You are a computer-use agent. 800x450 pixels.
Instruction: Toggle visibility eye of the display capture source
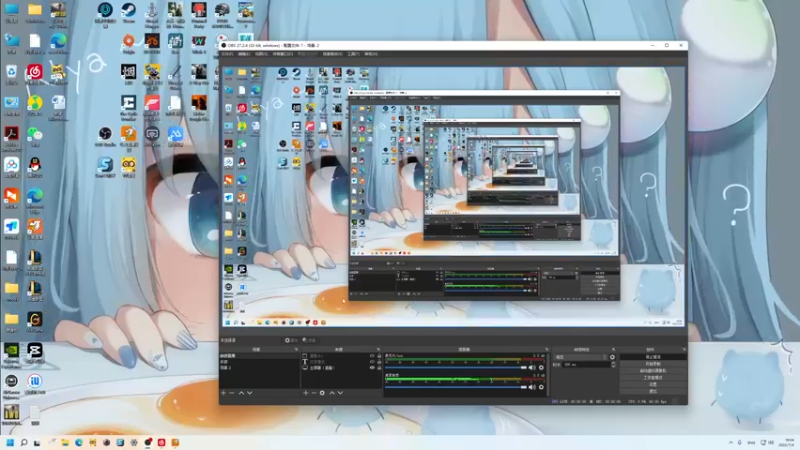tap(372, 368)
